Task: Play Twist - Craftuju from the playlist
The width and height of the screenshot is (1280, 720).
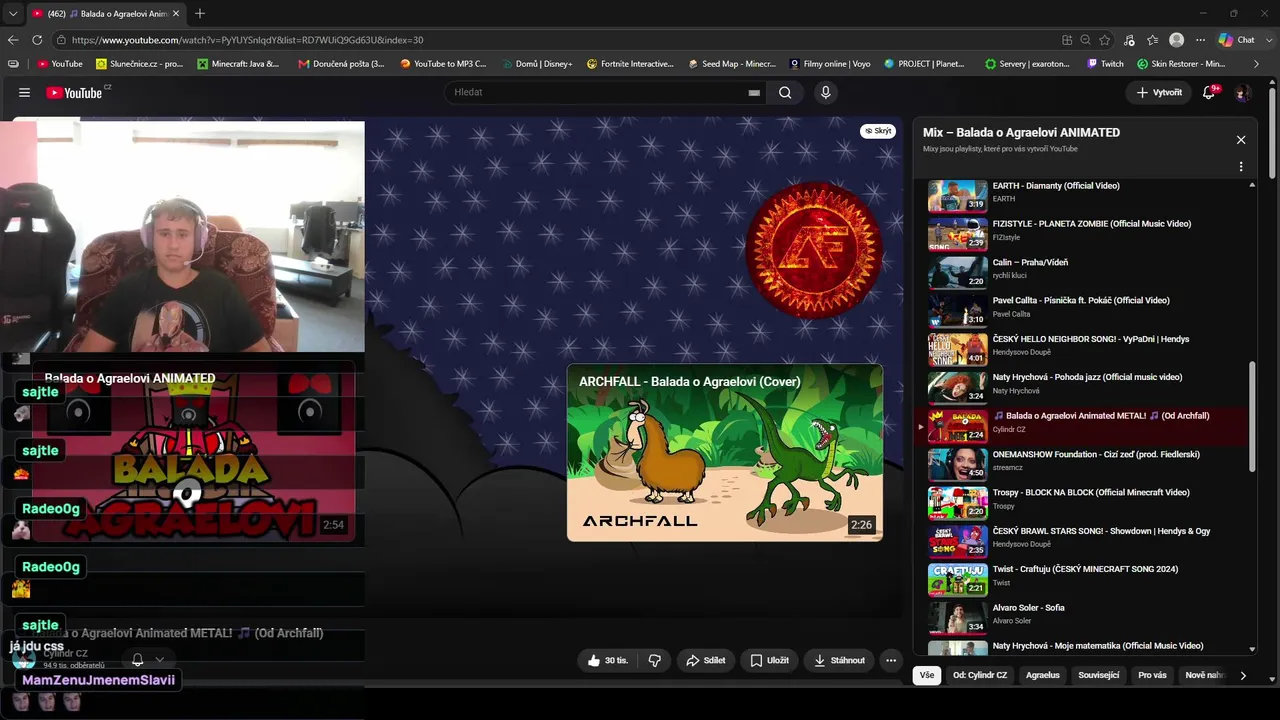Action: pos(1084,579)
